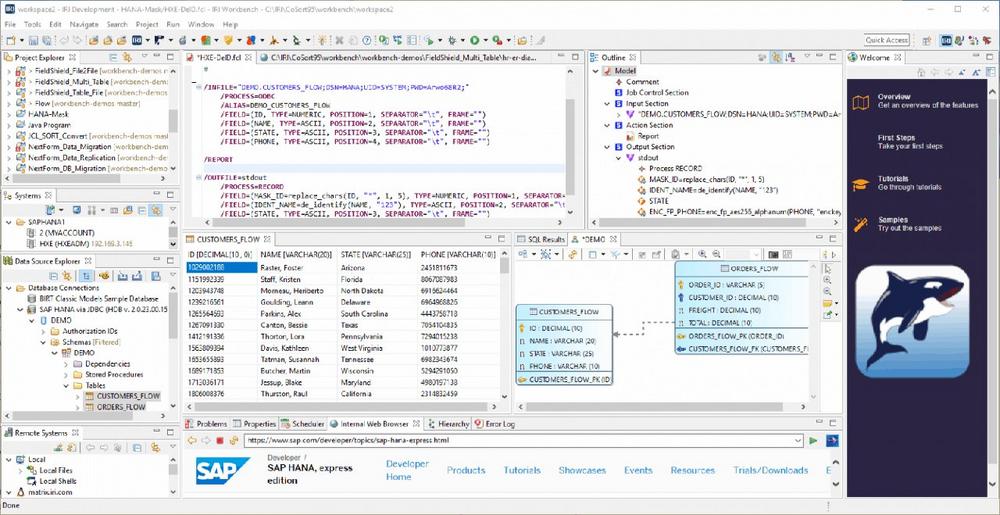Switch to the SQL Results tab

pos(546,240)
